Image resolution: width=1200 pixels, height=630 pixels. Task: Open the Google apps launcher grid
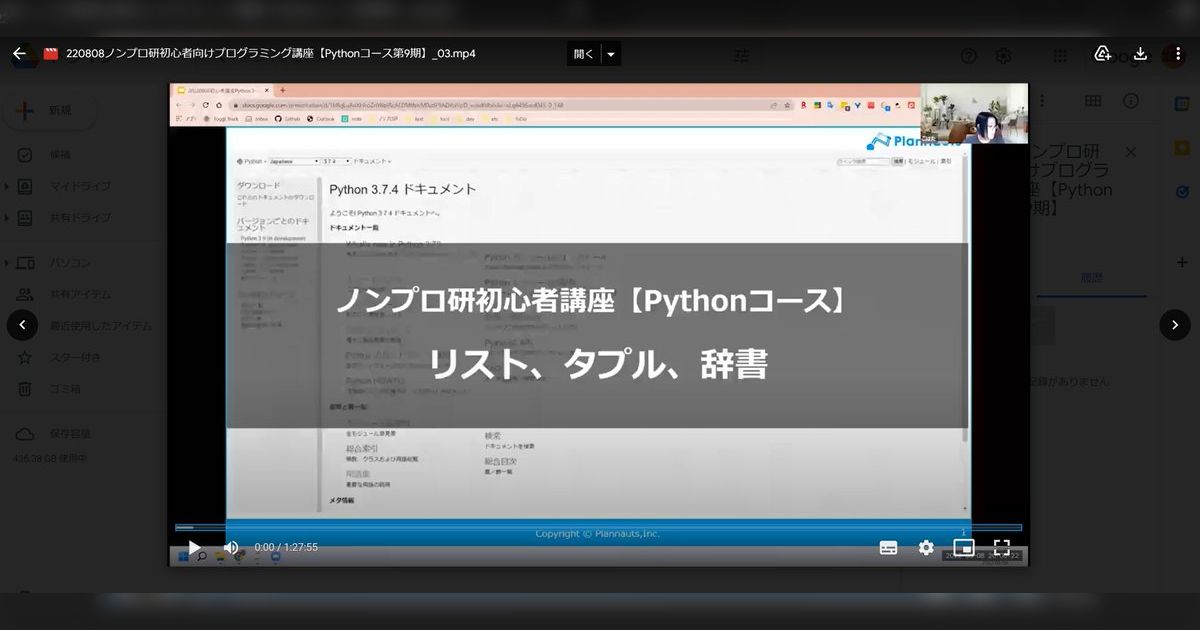1059,56
